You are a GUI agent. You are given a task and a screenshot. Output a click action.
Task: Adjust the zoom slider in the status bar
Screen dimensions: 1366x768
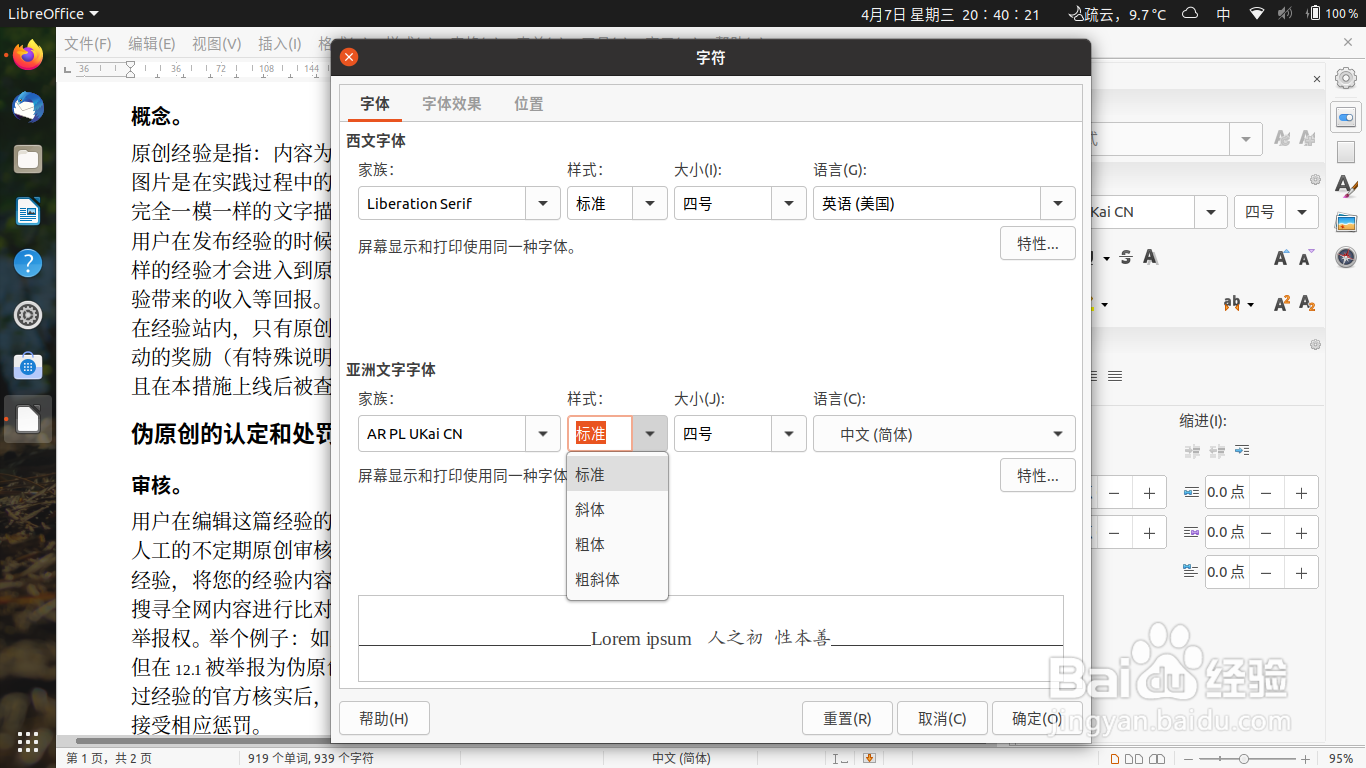click(x=1244, y=758)
